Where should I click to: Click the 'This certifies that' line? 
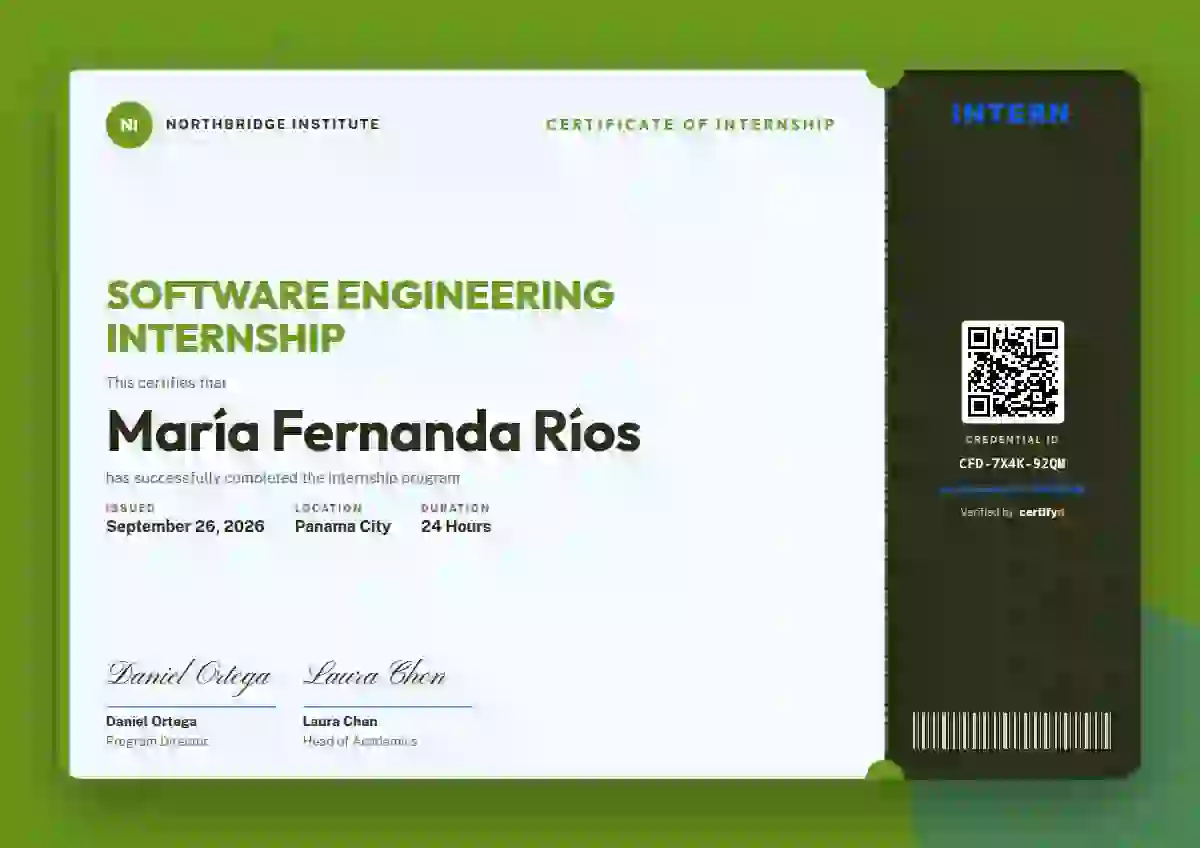pos(167,382)
